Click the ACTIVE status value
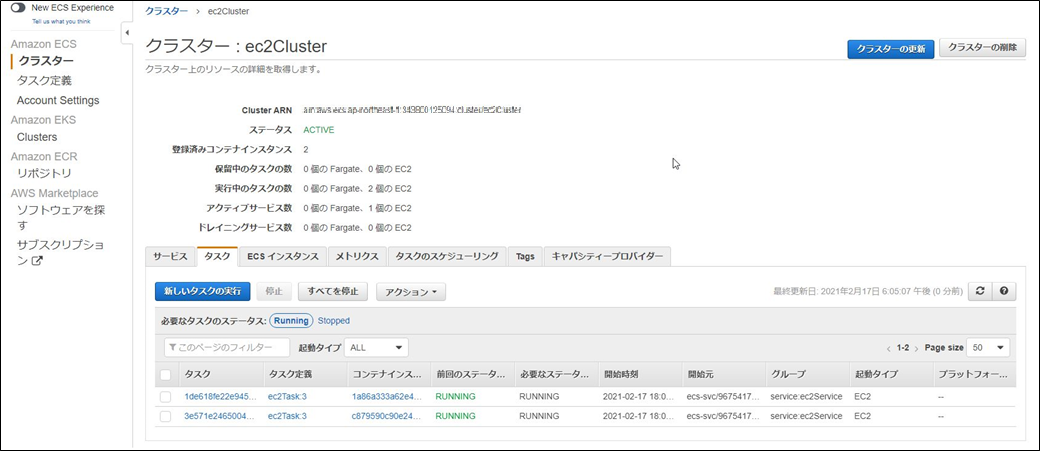This screenshot has height=451, width=1040. (318, 130)
